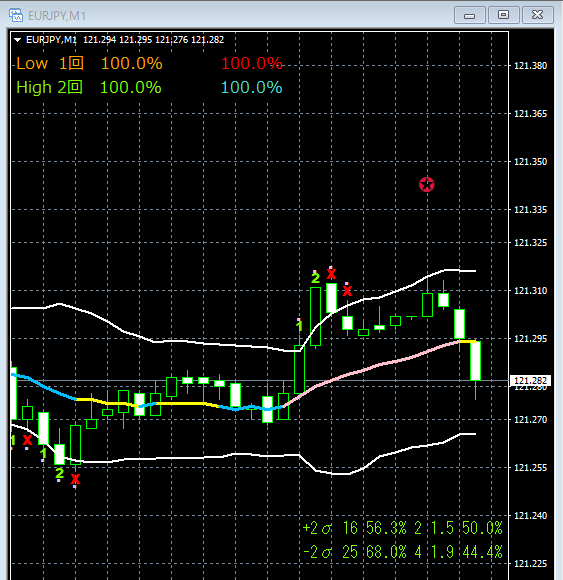Maximize the EURJPY,M1 chart window

(503, 15)
